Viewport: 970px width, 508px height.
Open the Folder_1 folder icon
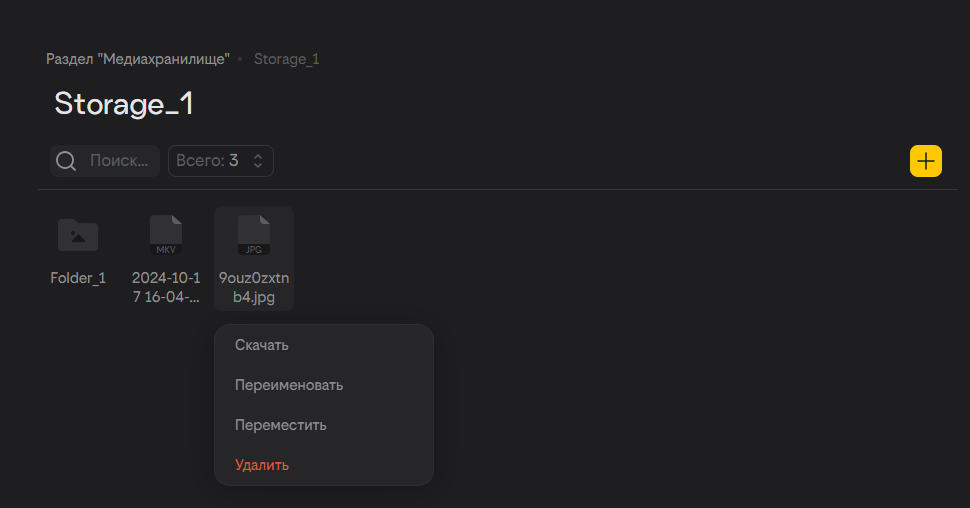click(x=78, y=235)
